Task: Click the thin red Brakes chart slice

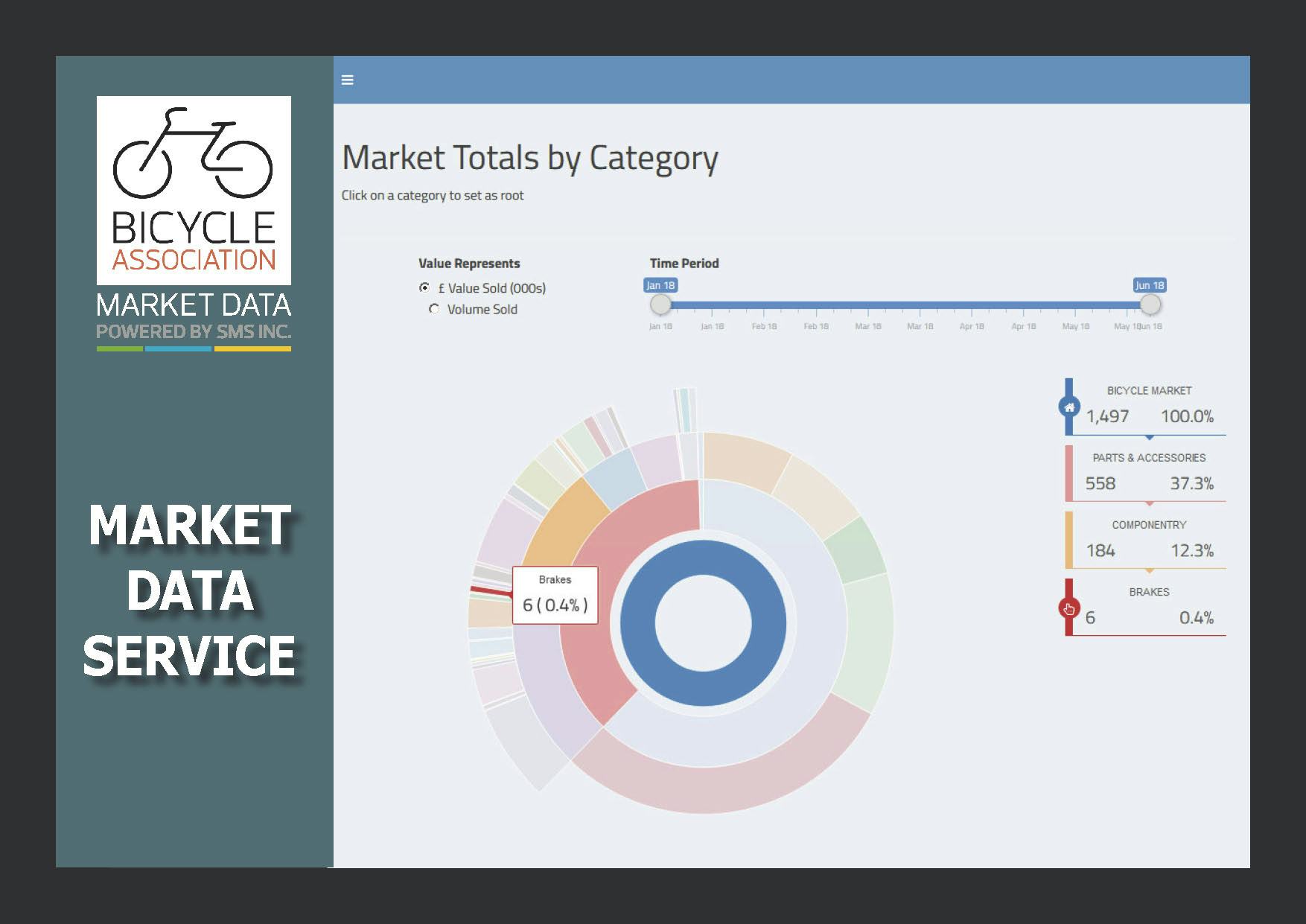Action: coord(488,590)
